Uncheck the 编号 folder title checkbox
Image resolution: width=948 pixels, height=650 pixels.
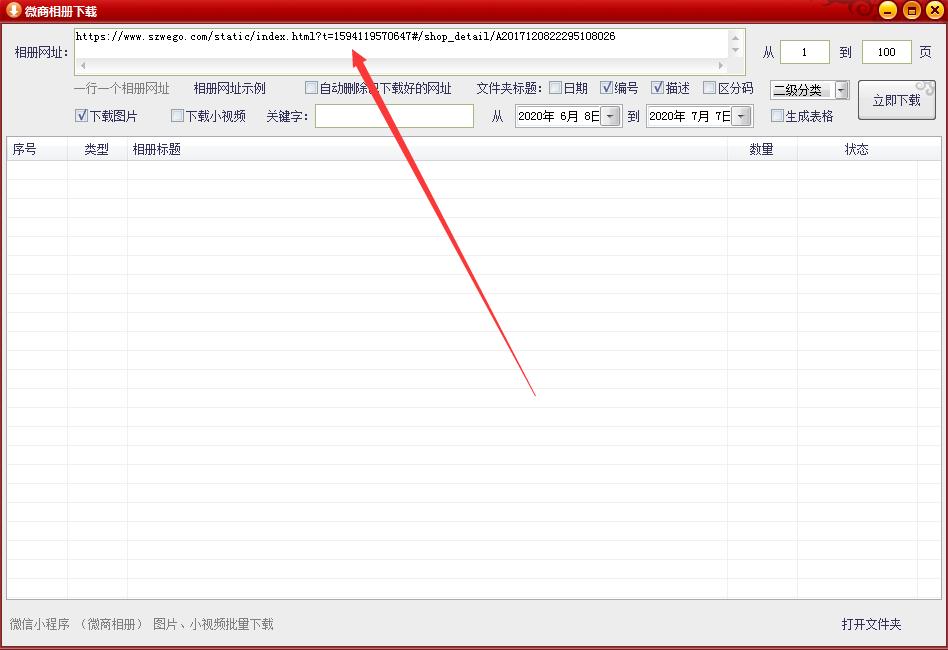click(x=606, y=88)
